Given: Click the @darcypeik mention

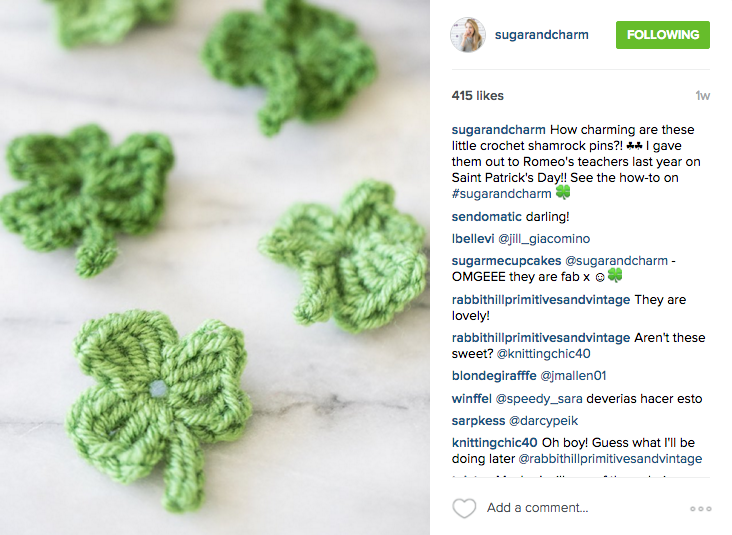Looking at the screenshot, I should point(543,421).
